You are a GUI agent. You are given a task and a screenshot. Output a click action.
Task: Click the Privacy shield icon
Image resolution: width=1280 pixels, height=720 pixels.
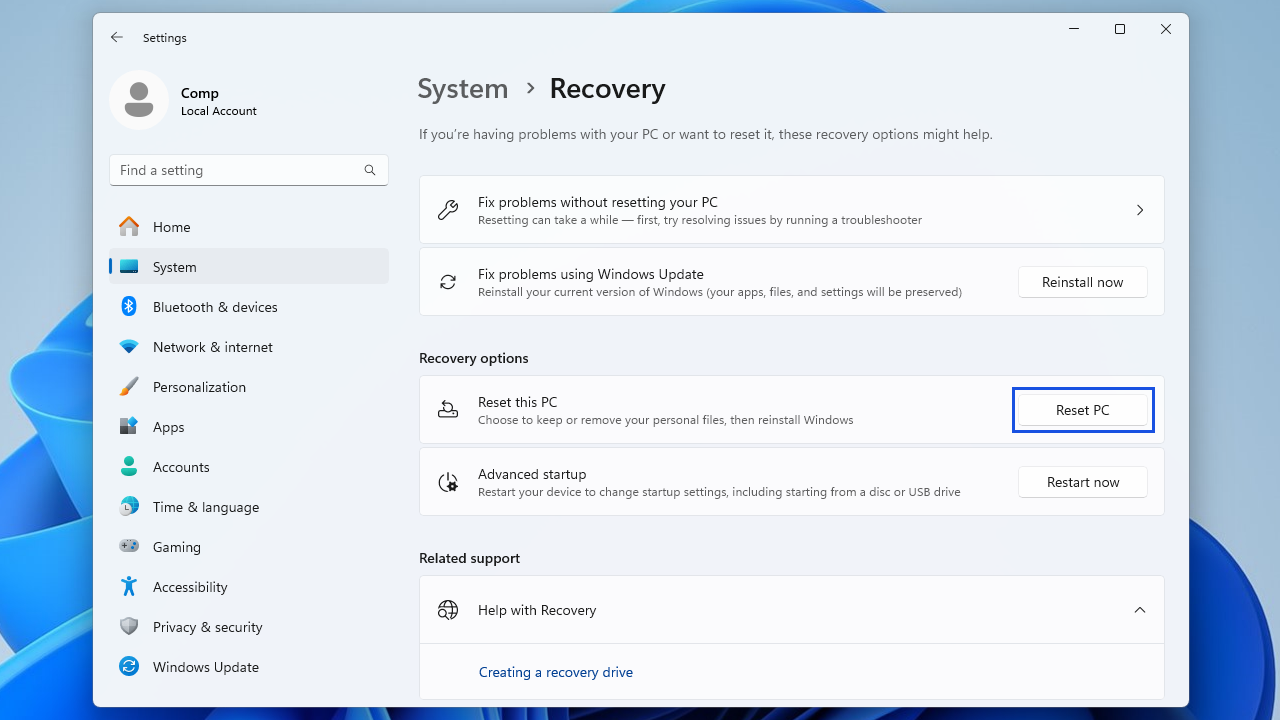pos(129,627)
